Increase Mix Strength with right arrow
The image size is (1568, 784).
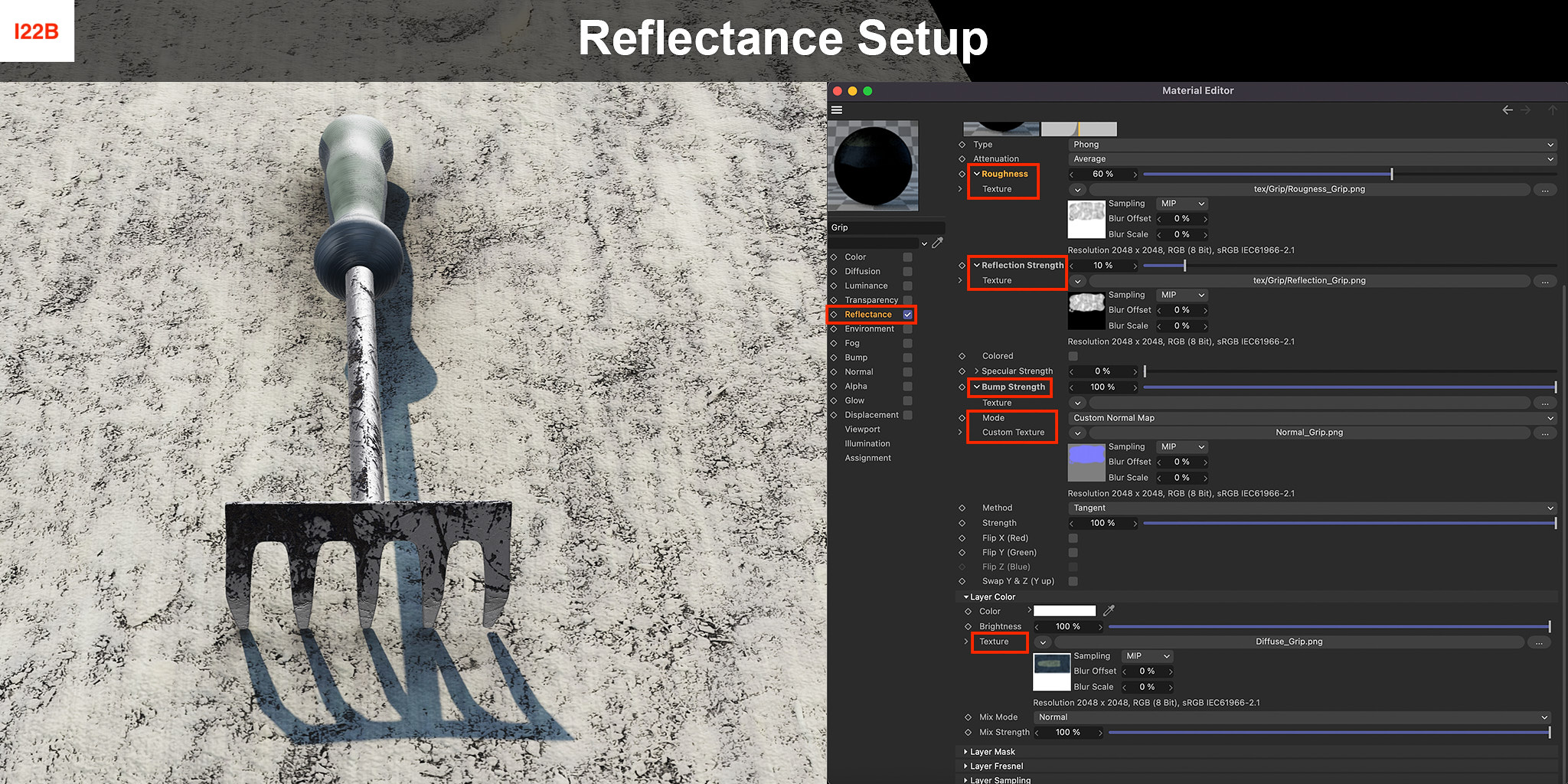click(x=1101, y=733)
